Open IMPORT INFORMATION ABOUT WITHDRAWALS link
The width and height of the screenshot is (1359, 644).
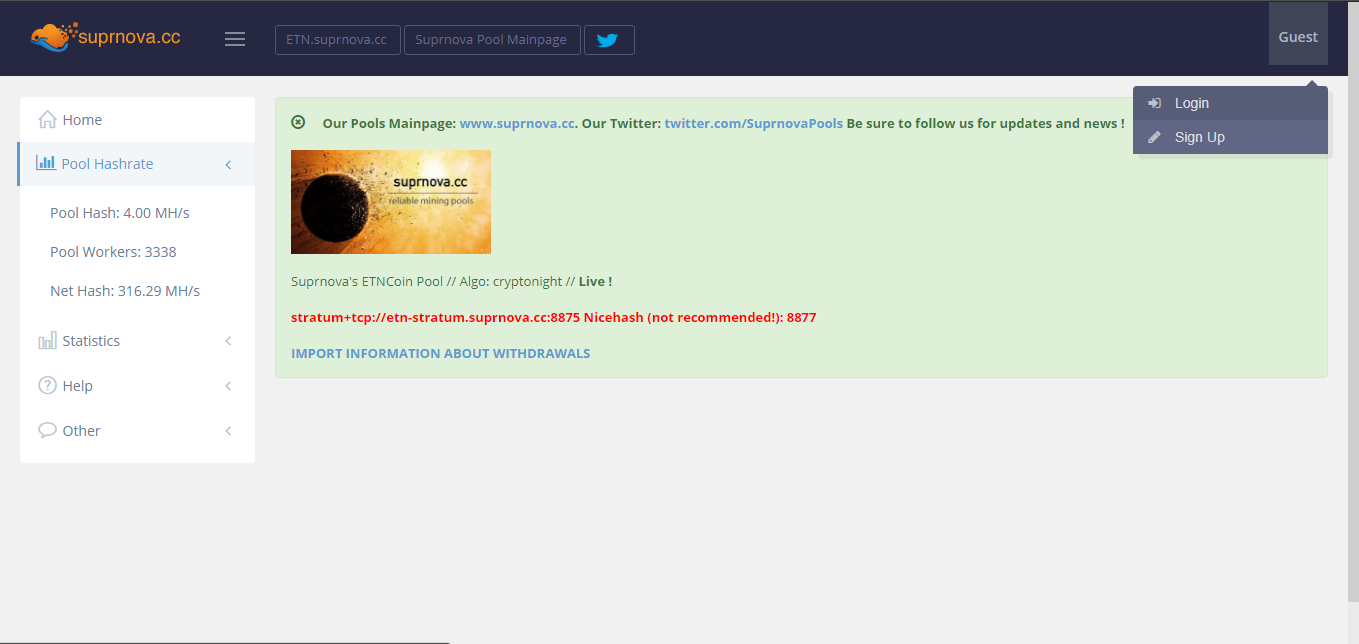(x=441, y=353)
